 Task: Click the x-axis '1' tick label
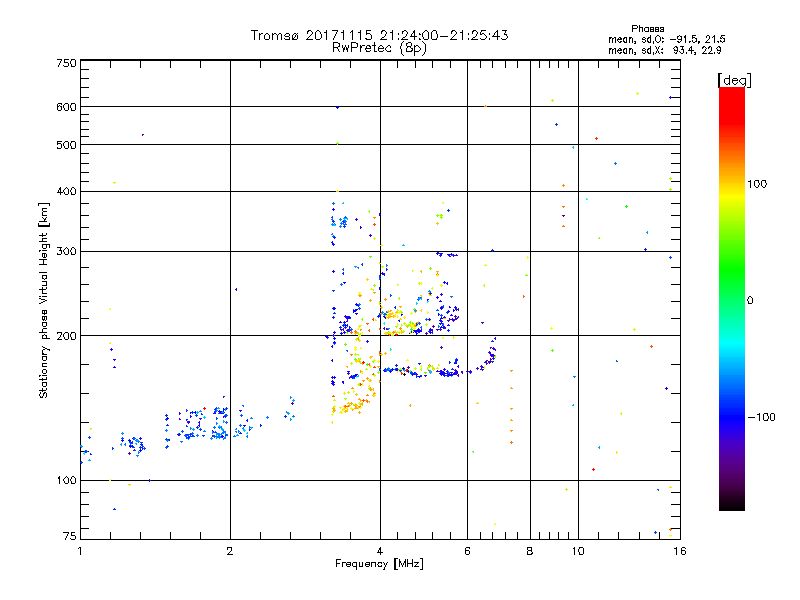(80, 551)
